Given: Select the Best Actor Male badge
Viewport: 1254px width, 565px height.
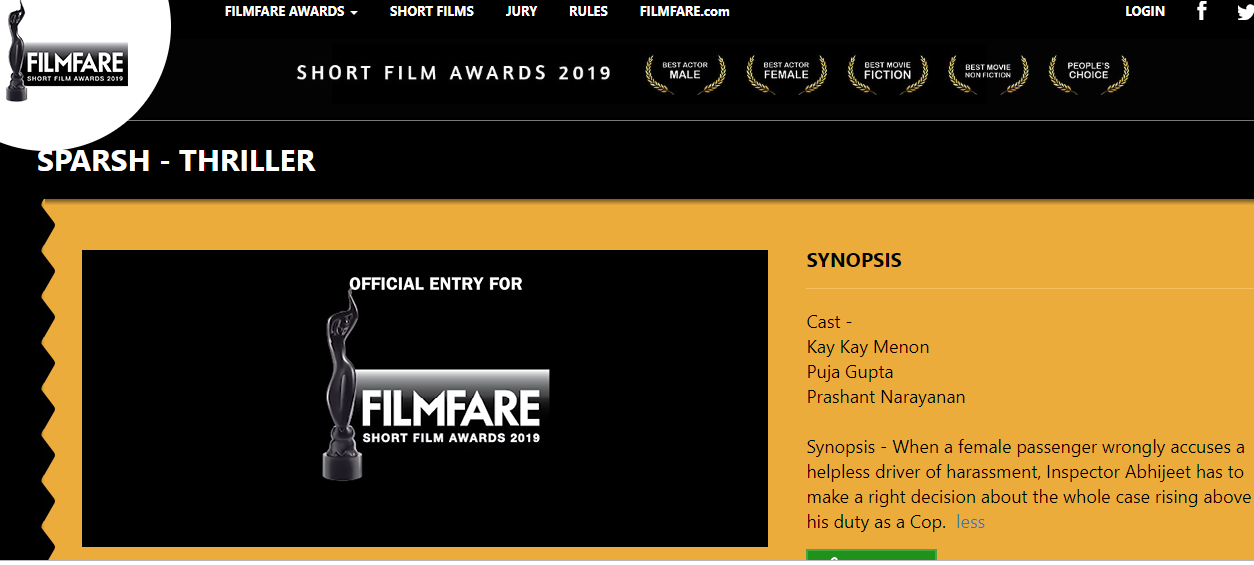Looking at the screenshot, I should tap(685, 72).
